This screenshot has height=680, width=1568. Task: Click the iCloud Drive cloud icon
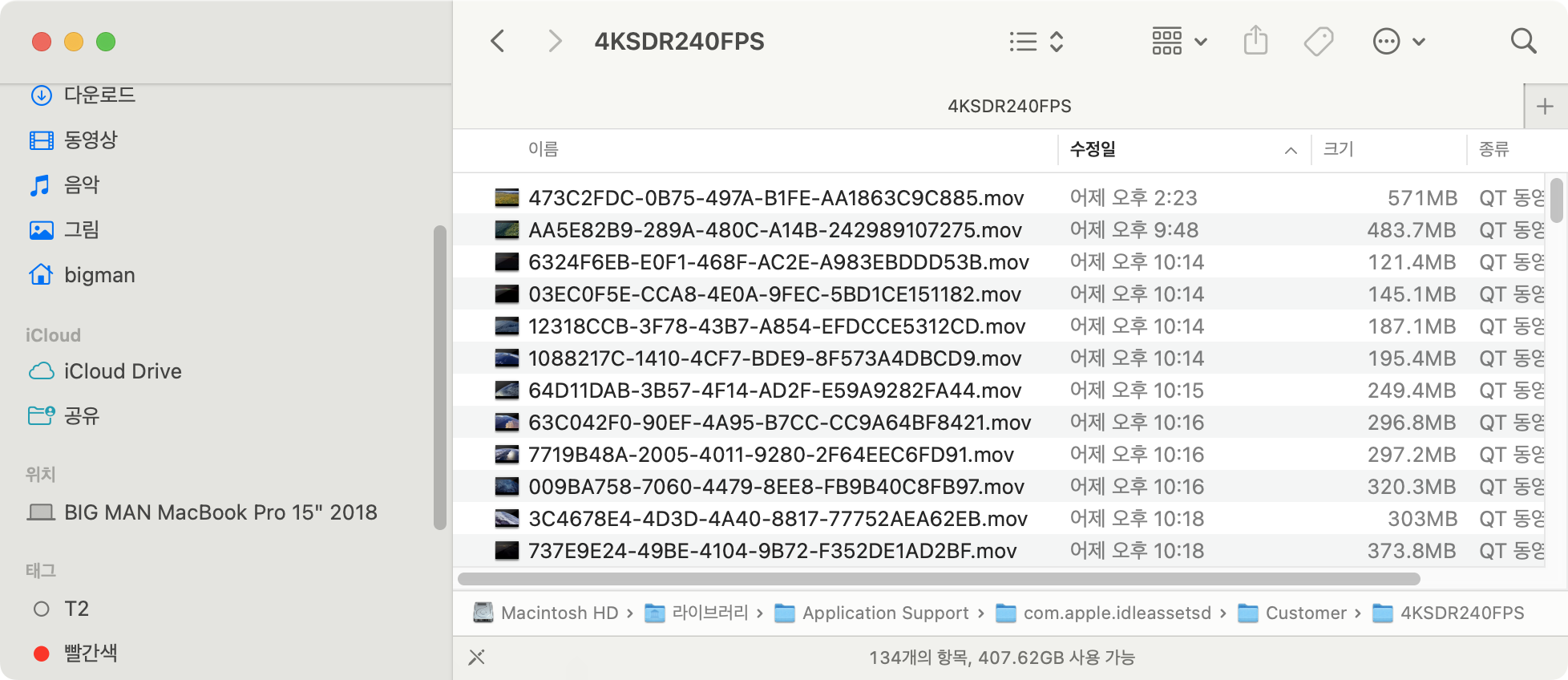click(x=41, y=371)
